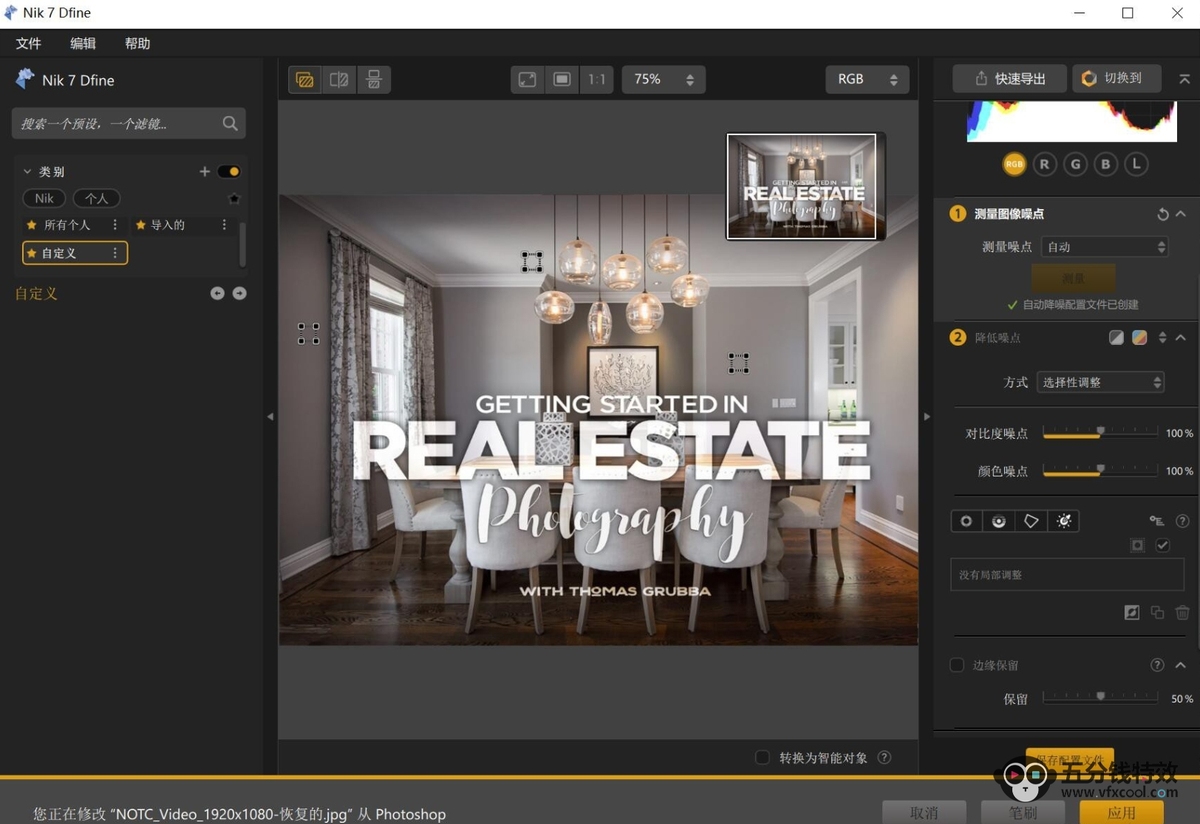Delete the selected local adjustment

tap(1183, 613)
